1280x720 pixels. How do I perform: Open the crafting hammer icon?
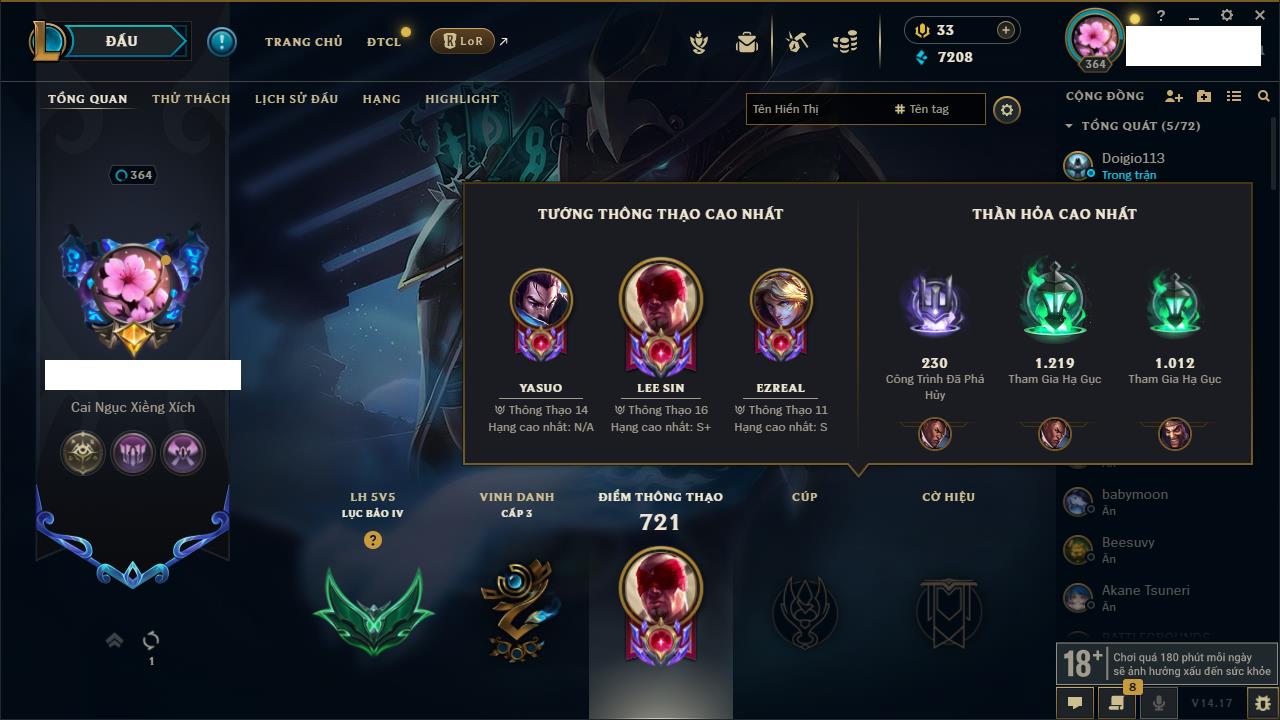pos(797,42)
